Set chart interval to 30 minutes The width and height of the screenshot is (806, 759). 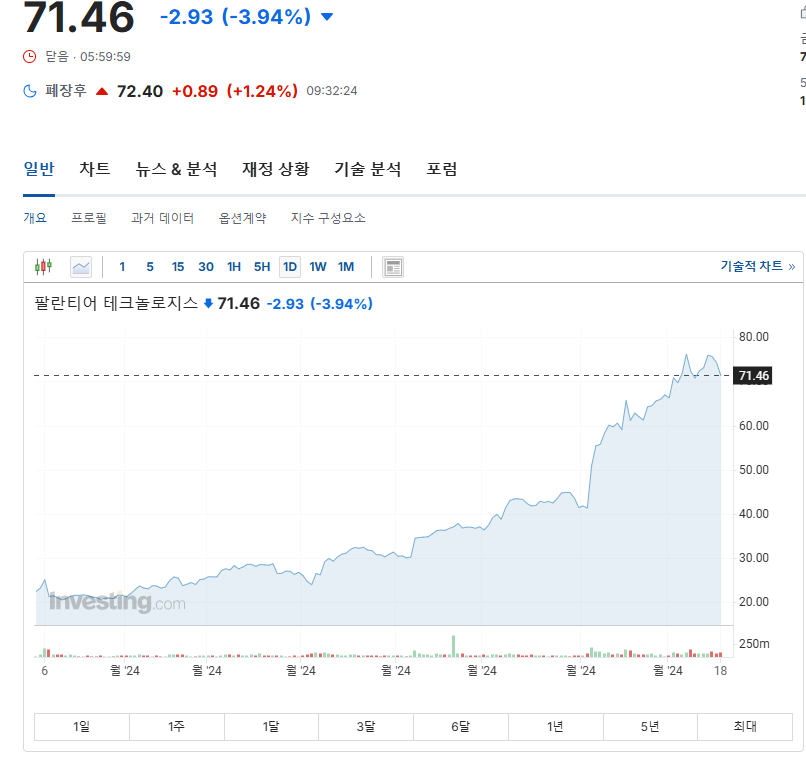[x=206, y=267]
